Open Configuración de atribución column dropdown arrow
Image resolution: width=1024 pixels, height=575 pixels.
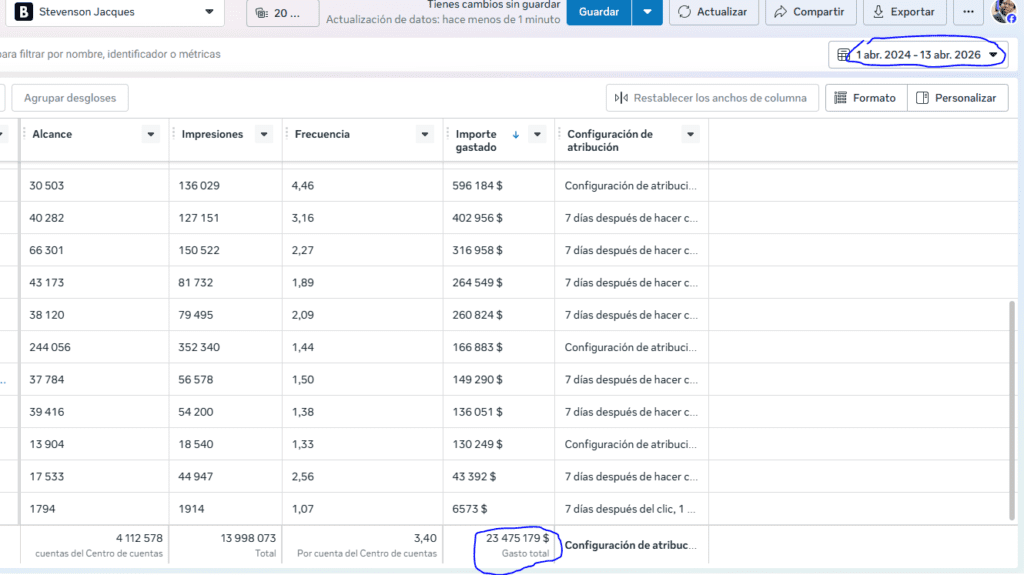point(690,134)
